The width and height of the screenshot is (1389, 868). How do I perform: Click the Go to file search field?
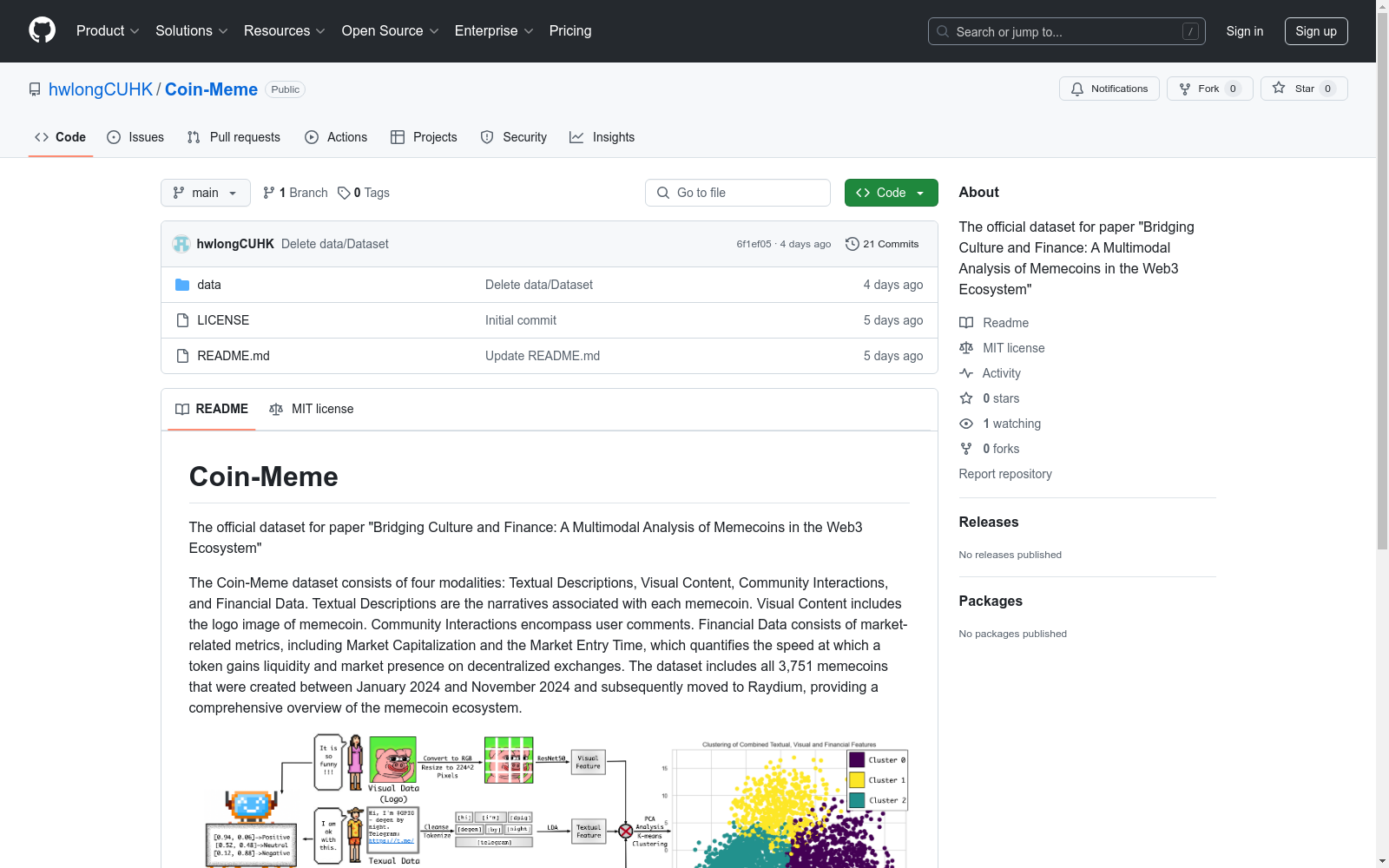[x=738, y=193]
